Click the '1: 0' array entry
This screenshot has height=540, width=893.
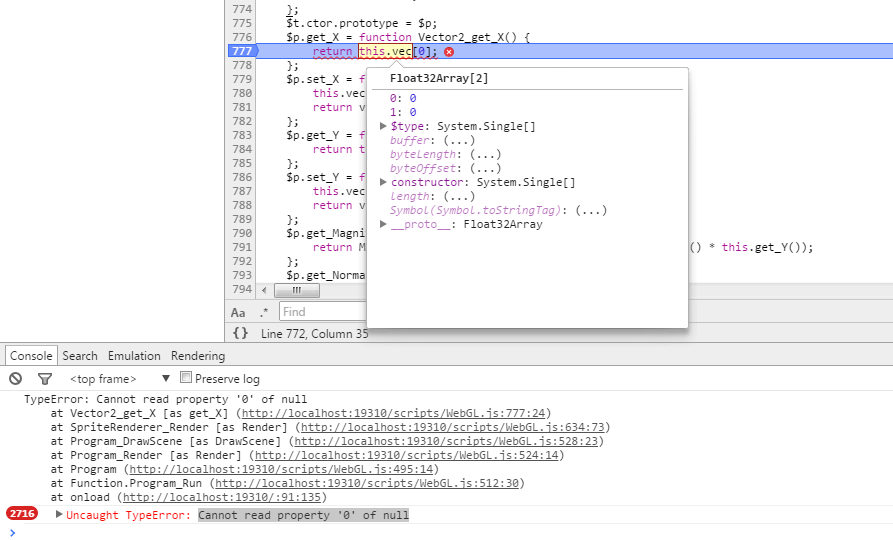[403, 112]
